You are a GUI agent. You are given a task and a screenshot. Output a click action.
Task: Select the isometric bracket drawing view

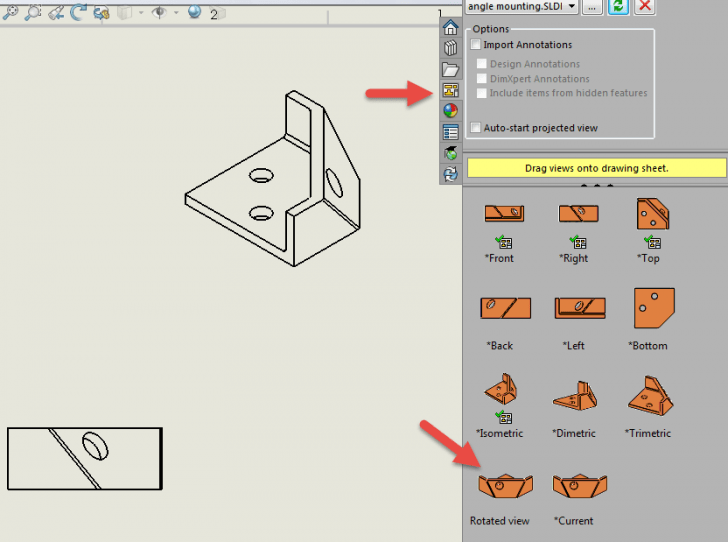point(273,179)
